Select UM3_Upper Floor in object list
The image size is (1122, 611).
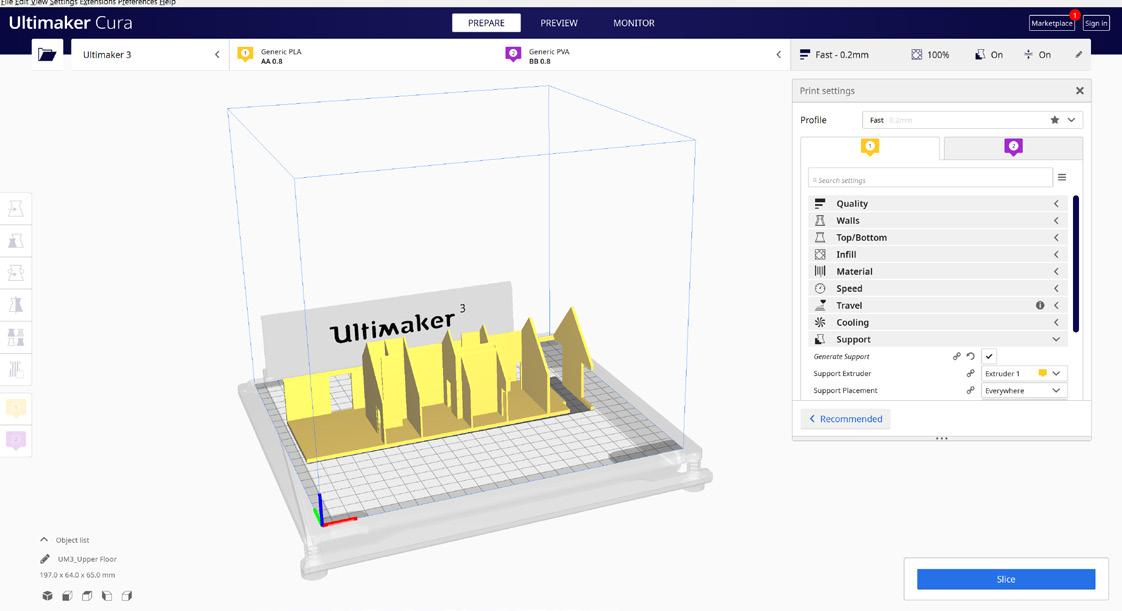(x=87, y=559)
